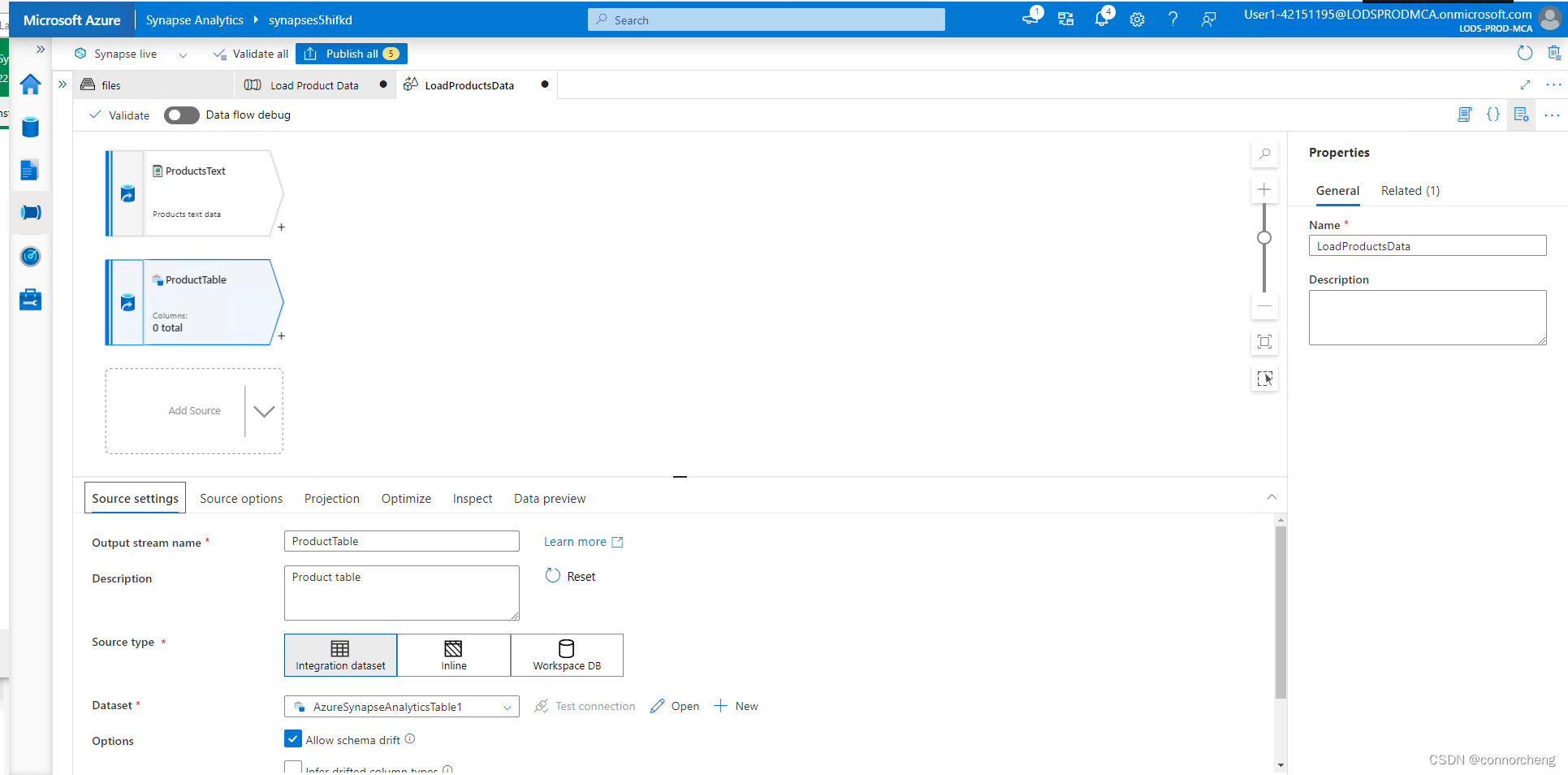Screen dimensions: 1568x775
Task: Click Publish all button
Action: pos(352,54)
